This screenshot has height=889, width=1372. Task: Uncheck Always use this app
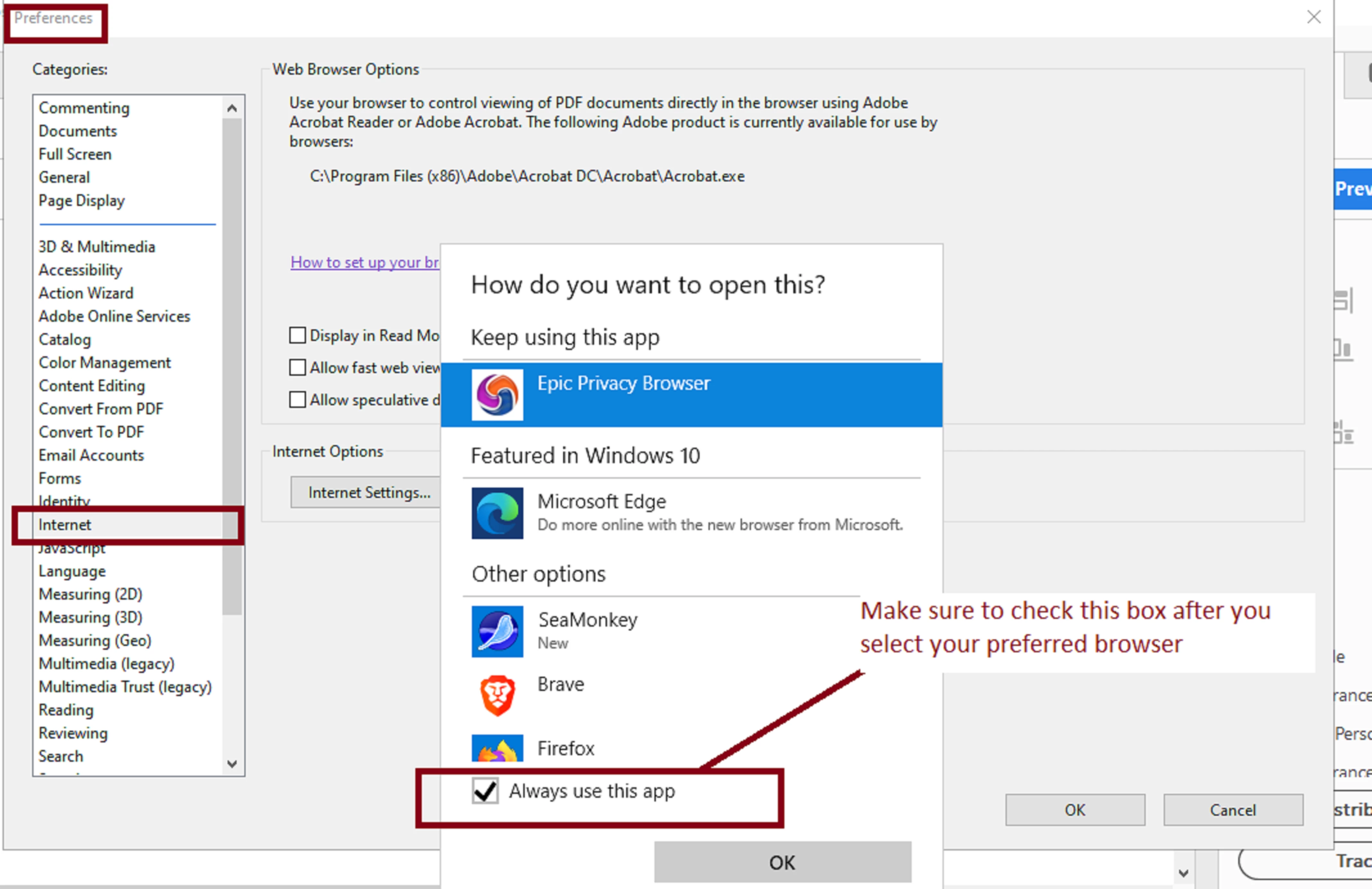tap(485, 790)
